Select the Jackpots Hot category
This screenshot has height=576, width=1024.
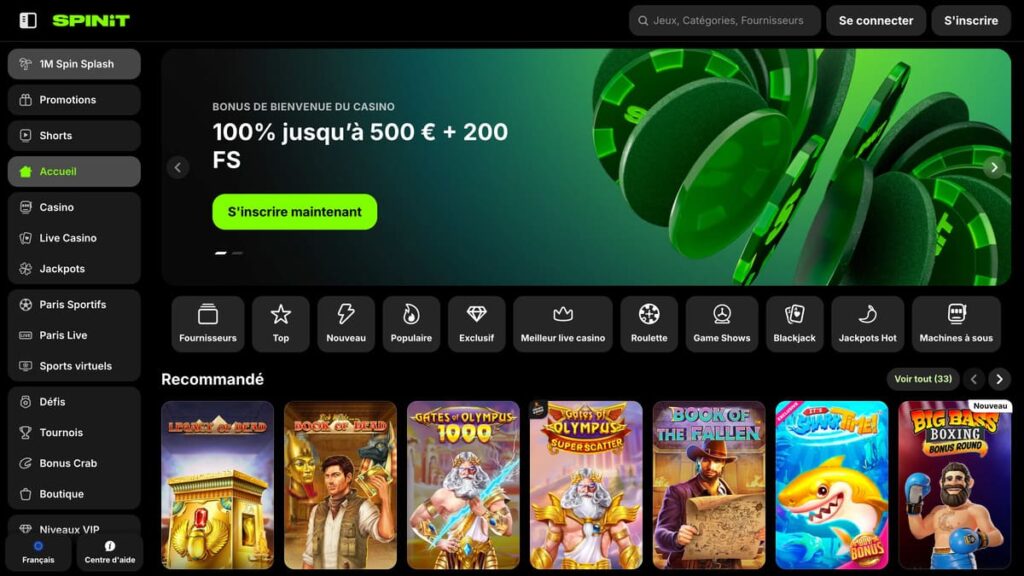click(867, 324)
